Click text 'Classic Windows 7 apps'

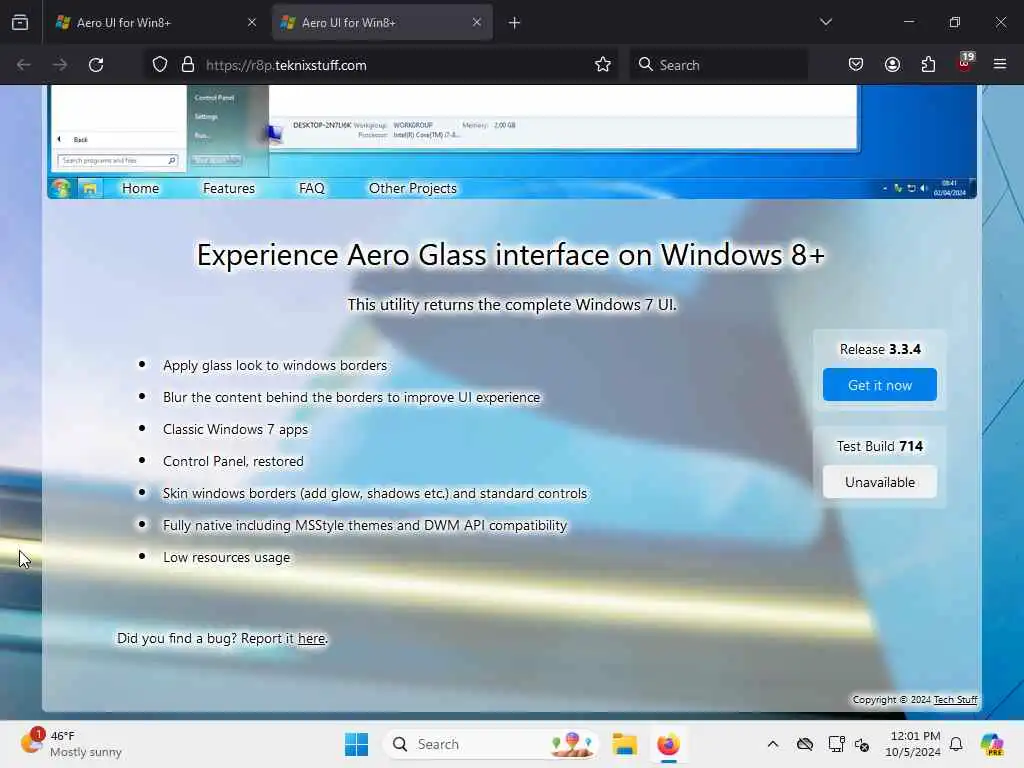coord(235,429)
